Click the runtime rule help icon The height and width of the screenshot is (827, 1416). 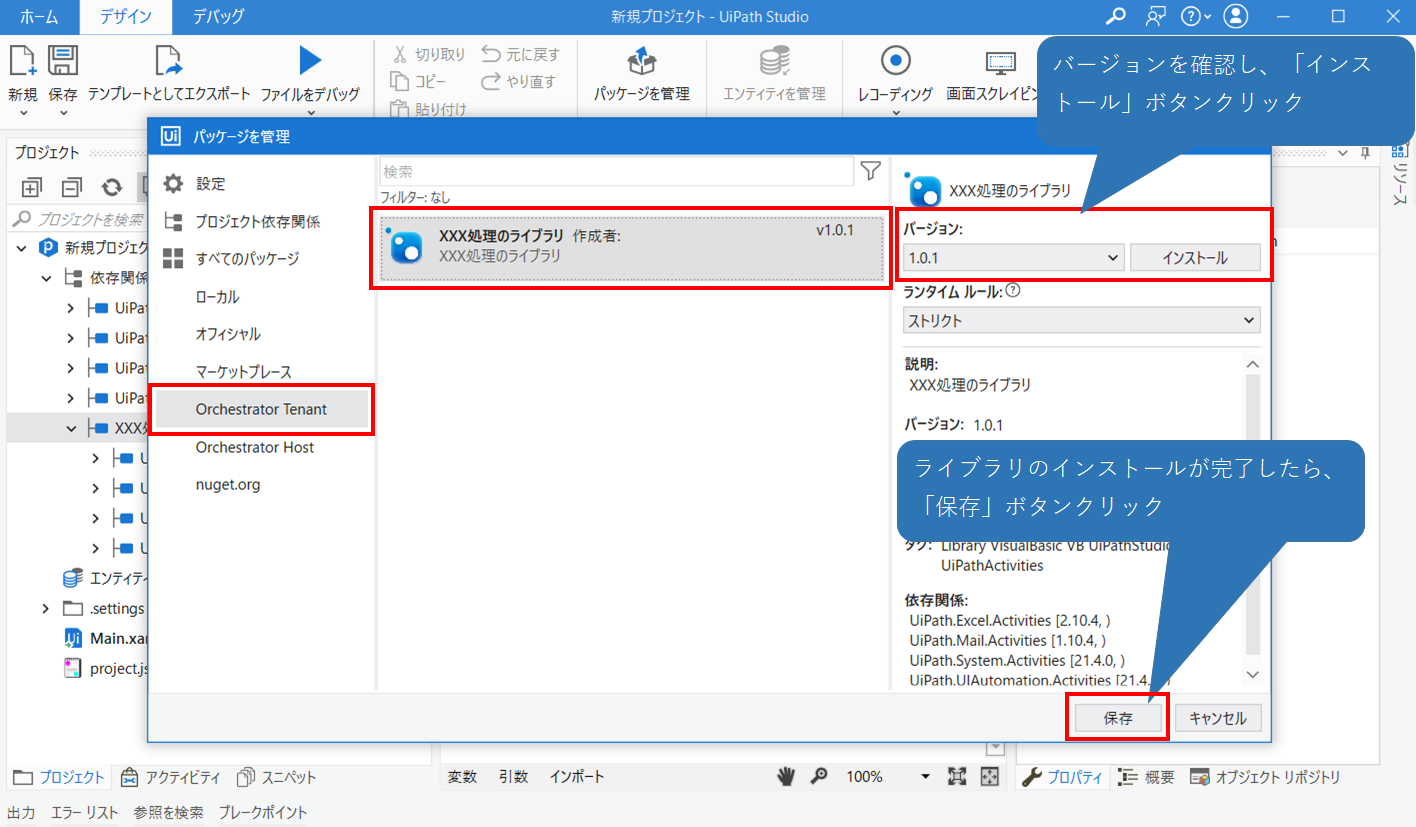(x=1013, y=290)
